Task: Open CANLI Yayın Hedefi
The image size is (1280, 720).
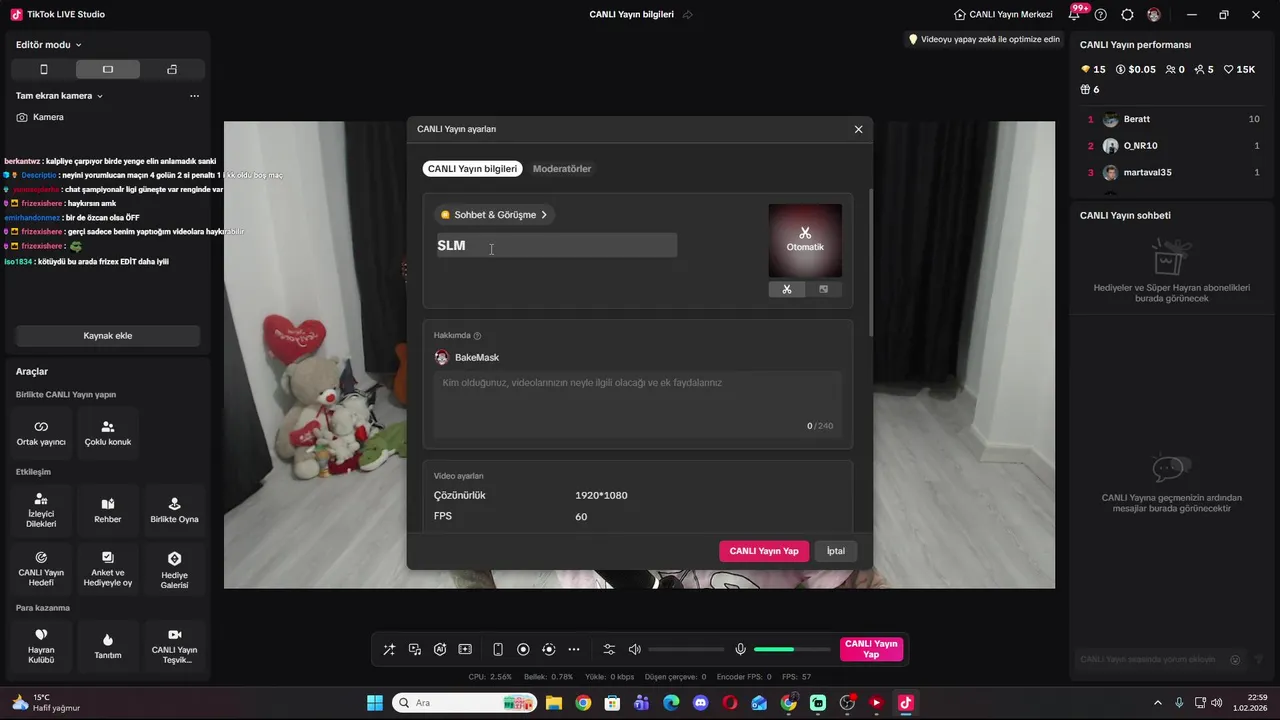Action: [x=41, y=569]
